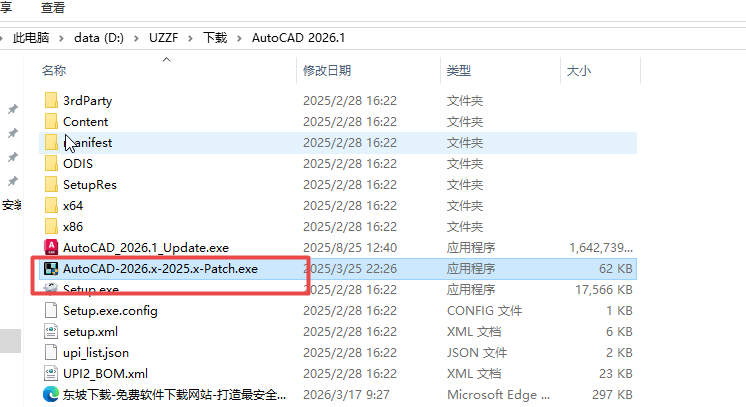Open the 查看 ribbon tab
The image size is (746, 407).
(54, 7)
